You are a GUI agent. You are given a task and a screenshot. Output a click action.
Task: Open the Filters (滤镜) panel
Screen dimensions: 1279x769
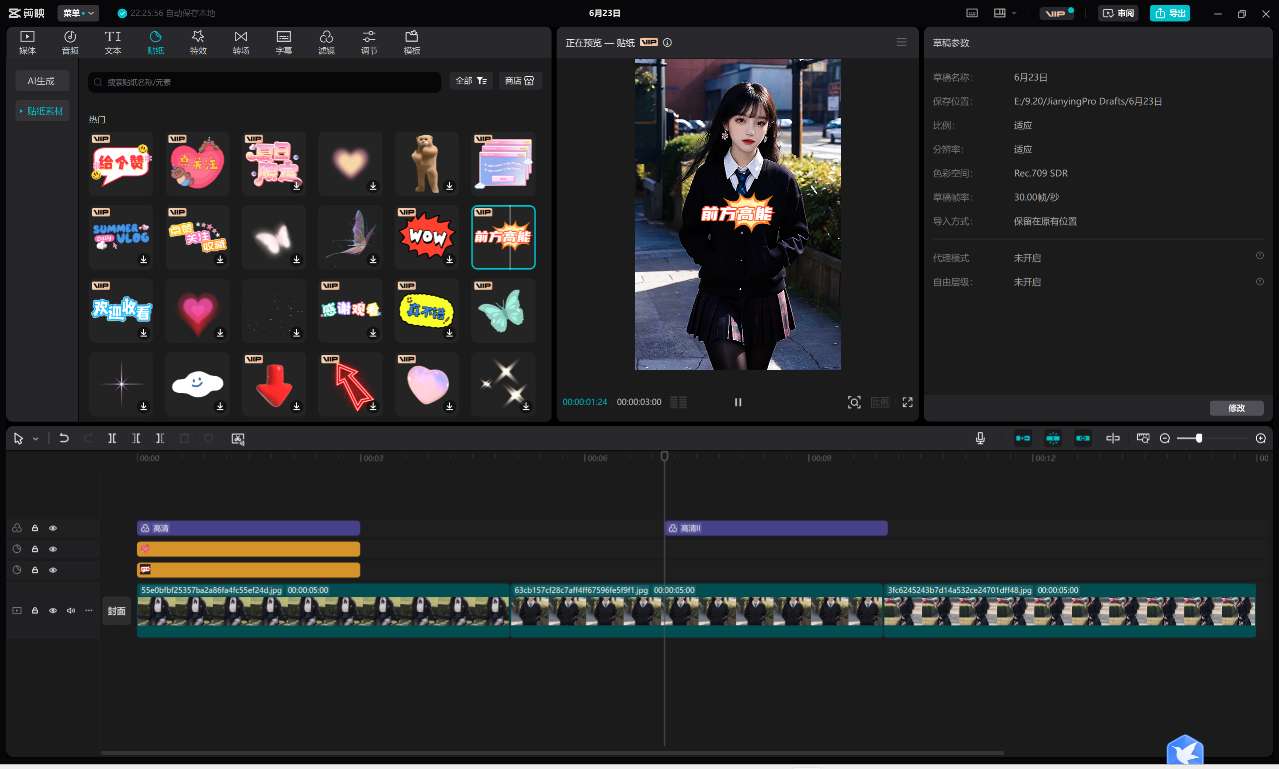click(326, 42)
